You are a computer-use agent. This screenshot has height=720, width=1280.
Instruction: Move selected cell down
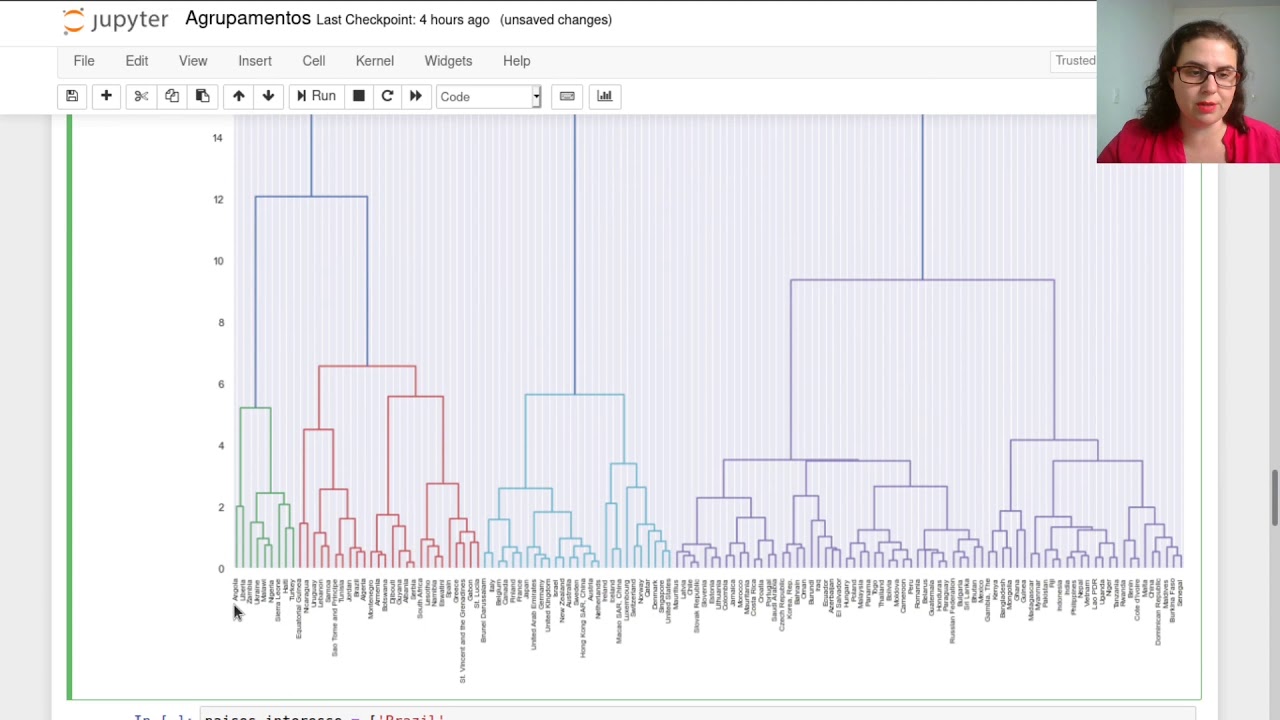[268, 96]
